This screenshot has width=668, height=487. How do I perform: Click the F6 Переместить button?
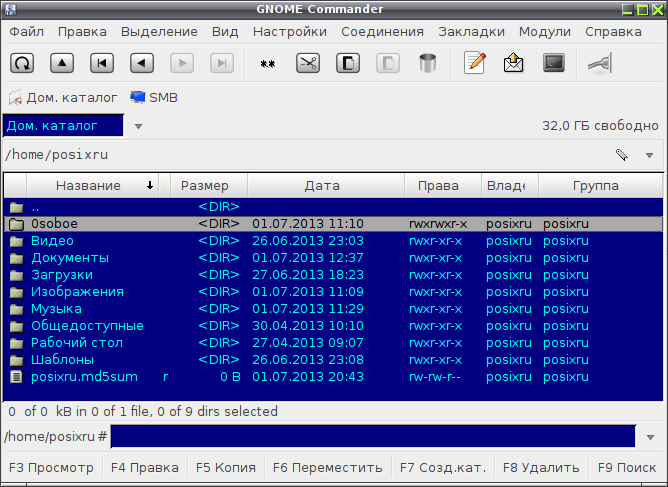click(327, 468)
